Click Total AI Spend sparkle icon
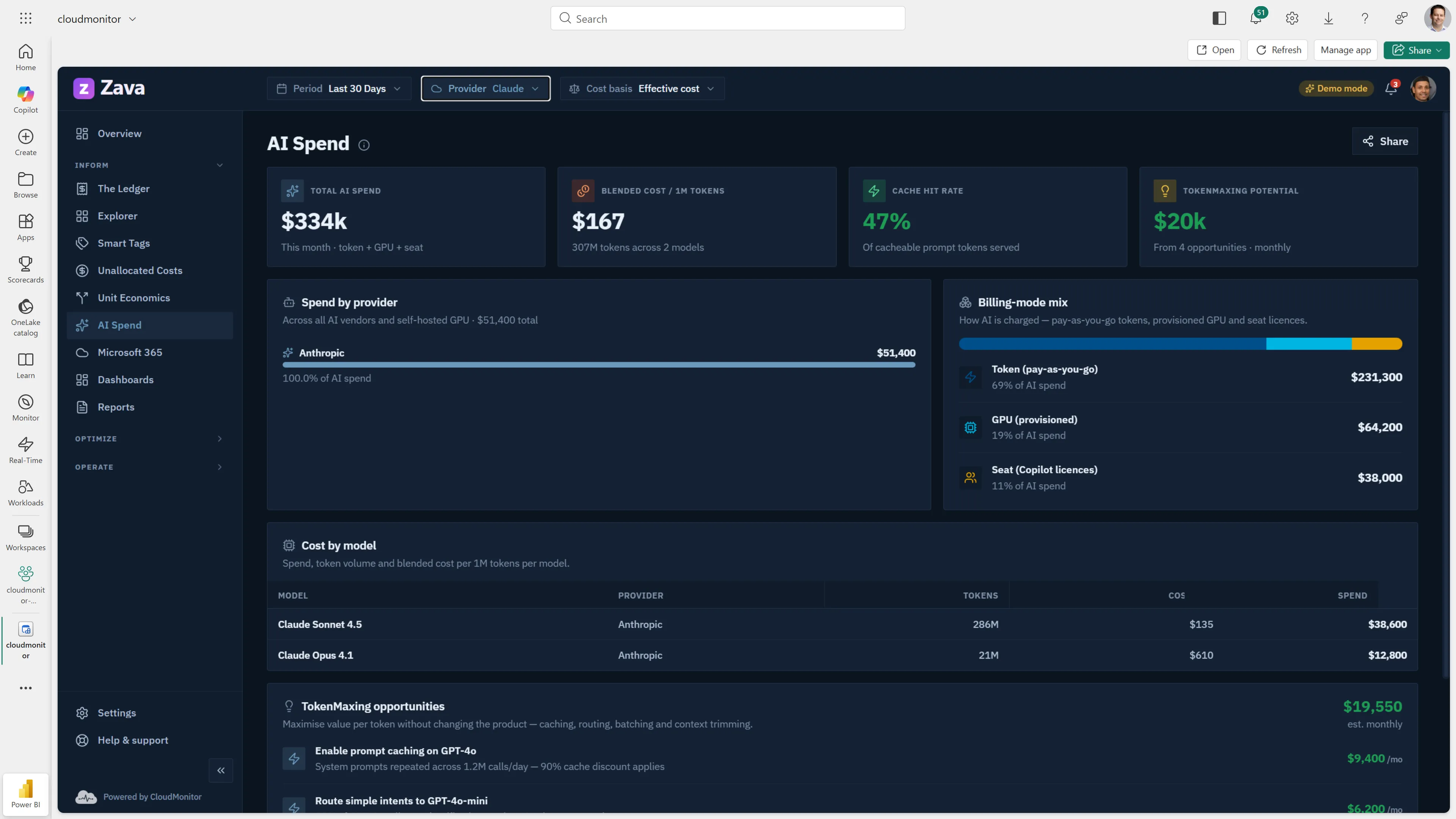This screenshot has height=819, width=1456. [292, 191]
